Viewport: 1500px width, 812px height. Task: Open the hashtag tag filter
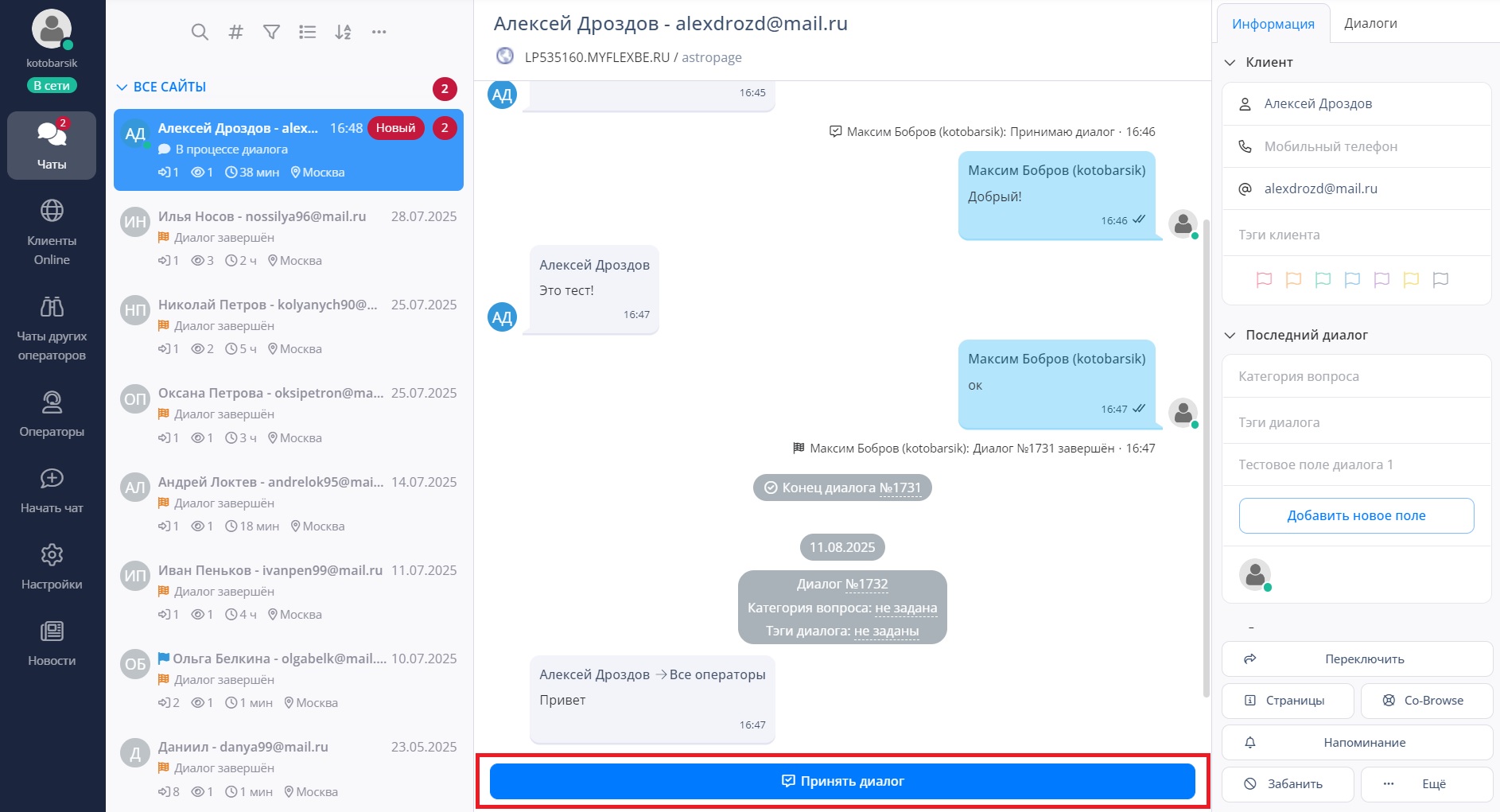(x=235, y=32)
